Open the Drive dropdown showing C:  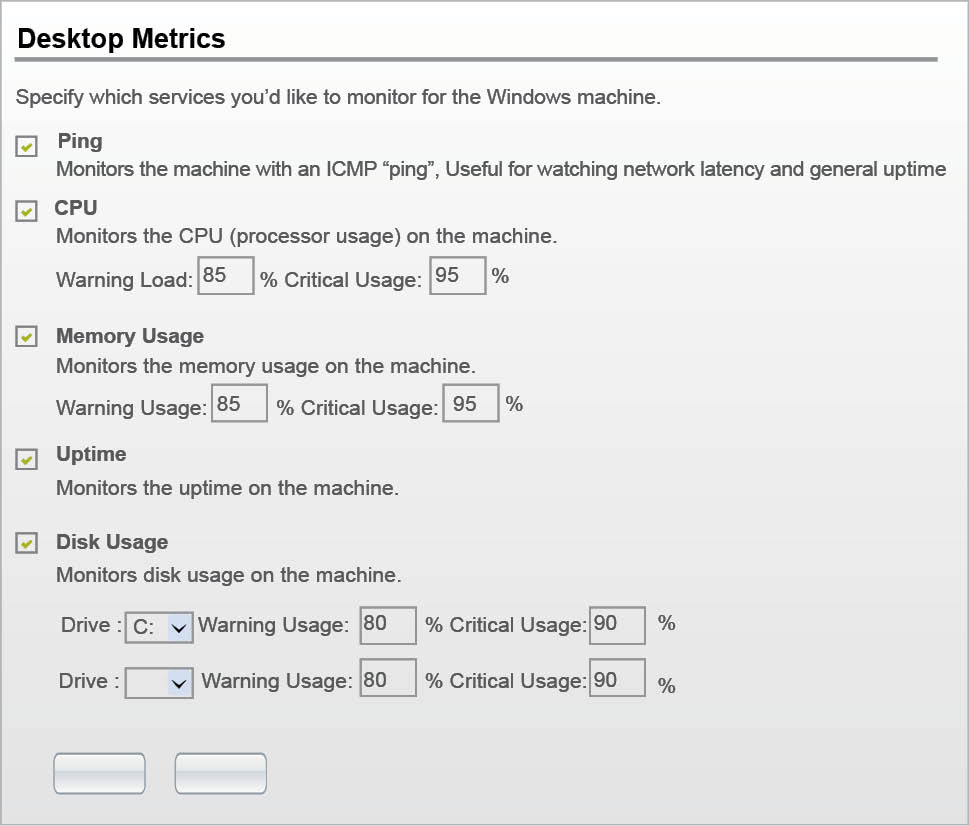(159, 628)
